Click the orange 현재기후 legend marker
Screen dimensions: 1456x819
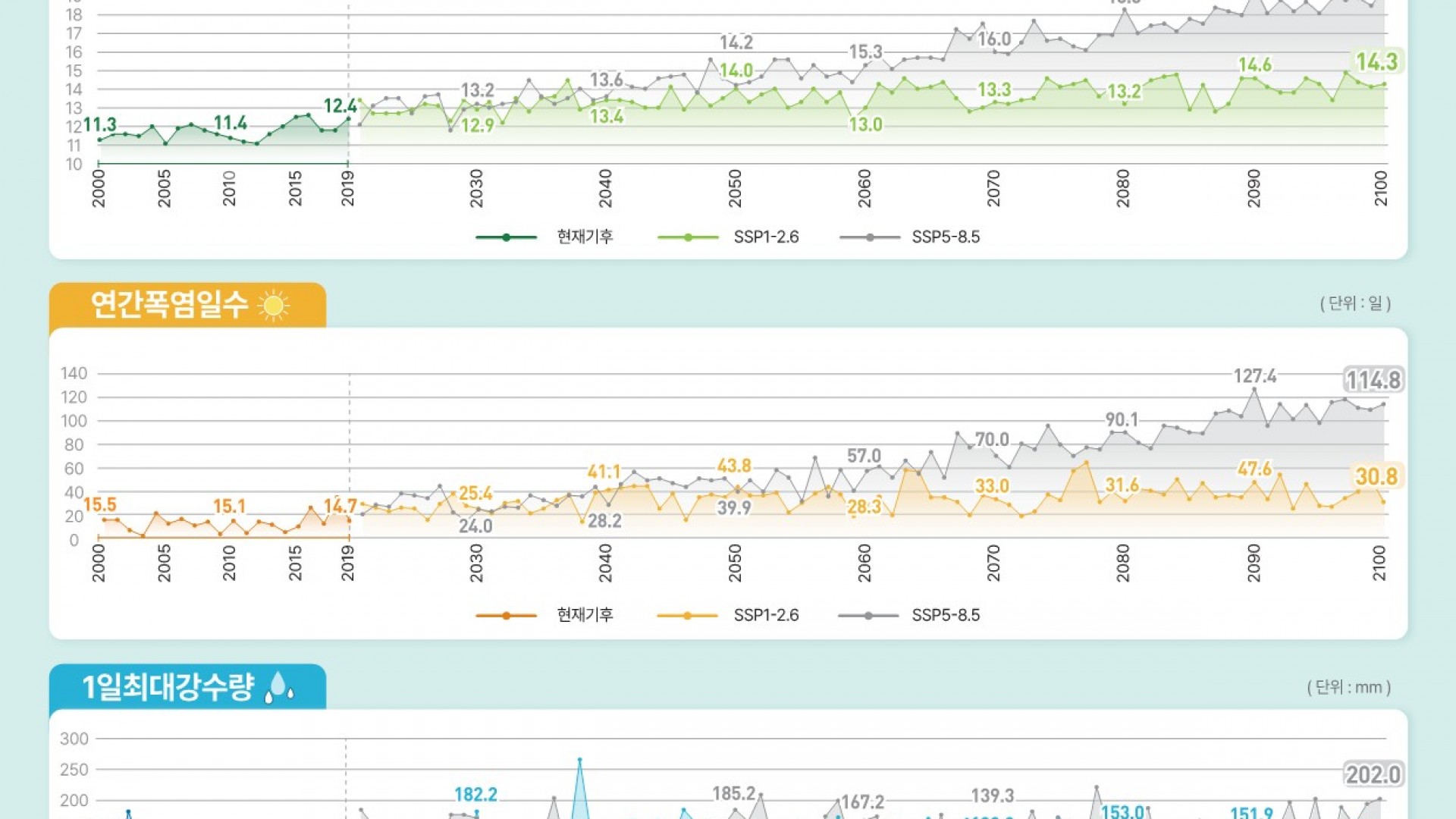pyautogui.click(x=506, y=616)
